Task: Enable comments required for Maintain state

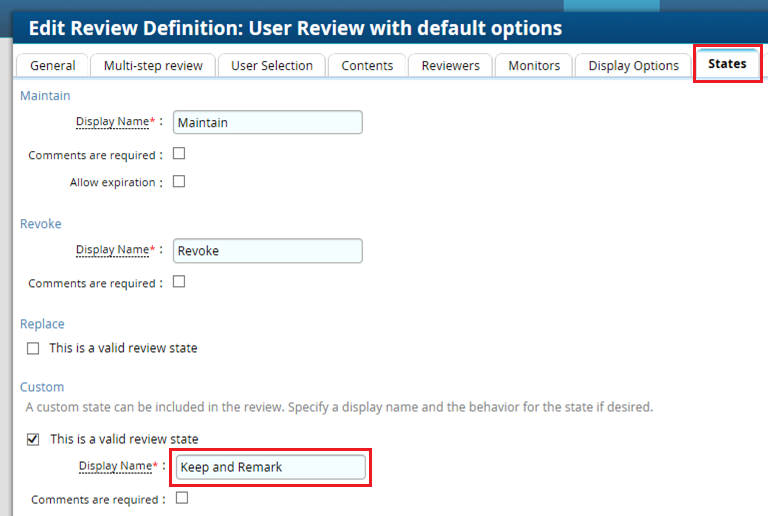Action: (180, 154)
